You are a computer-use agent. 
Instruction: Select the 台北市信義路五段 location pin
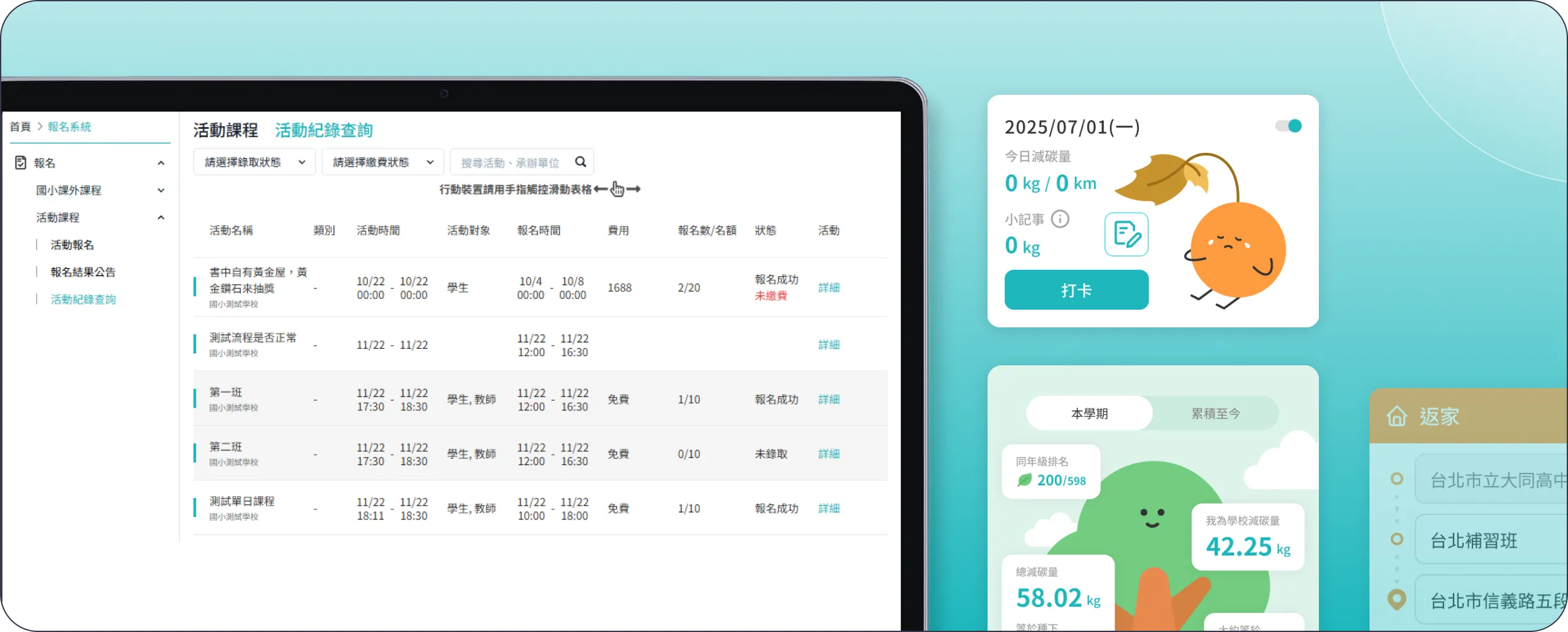[x=1397, y=599]
